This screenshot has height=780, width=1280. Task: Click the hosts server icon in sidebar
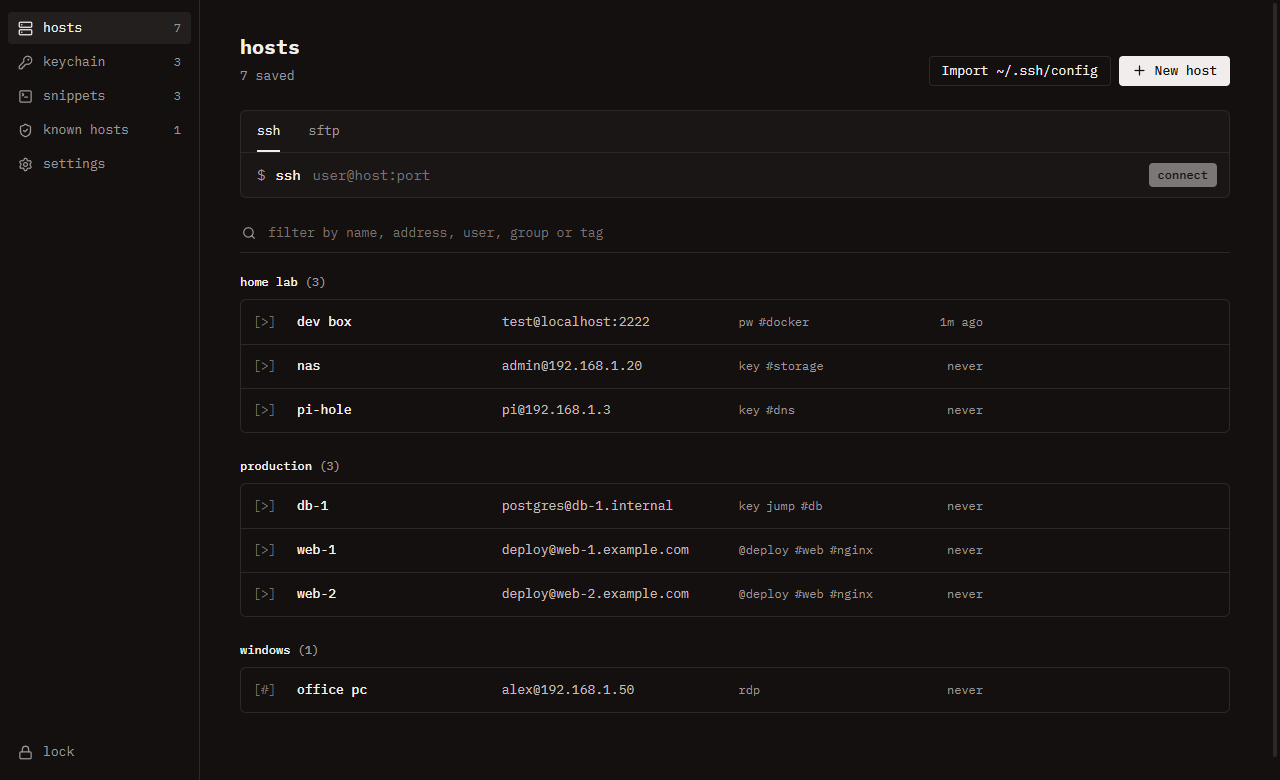(26, 28)
